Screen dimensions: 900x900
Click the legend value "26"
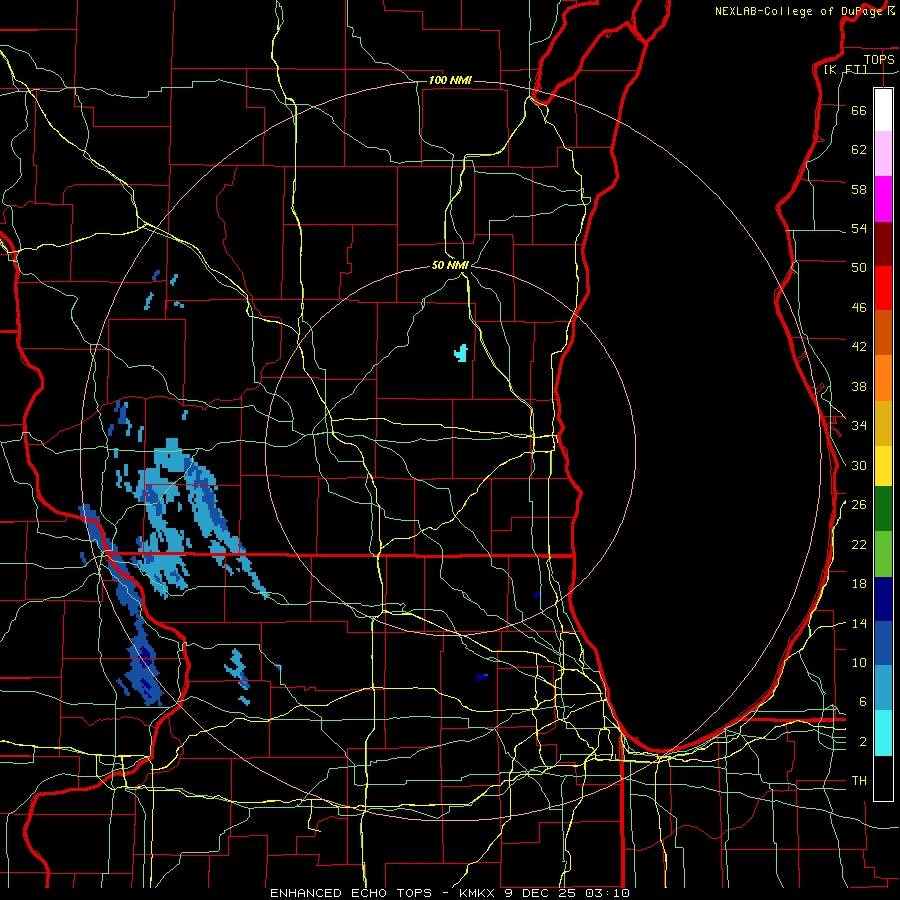click(859, 505)
